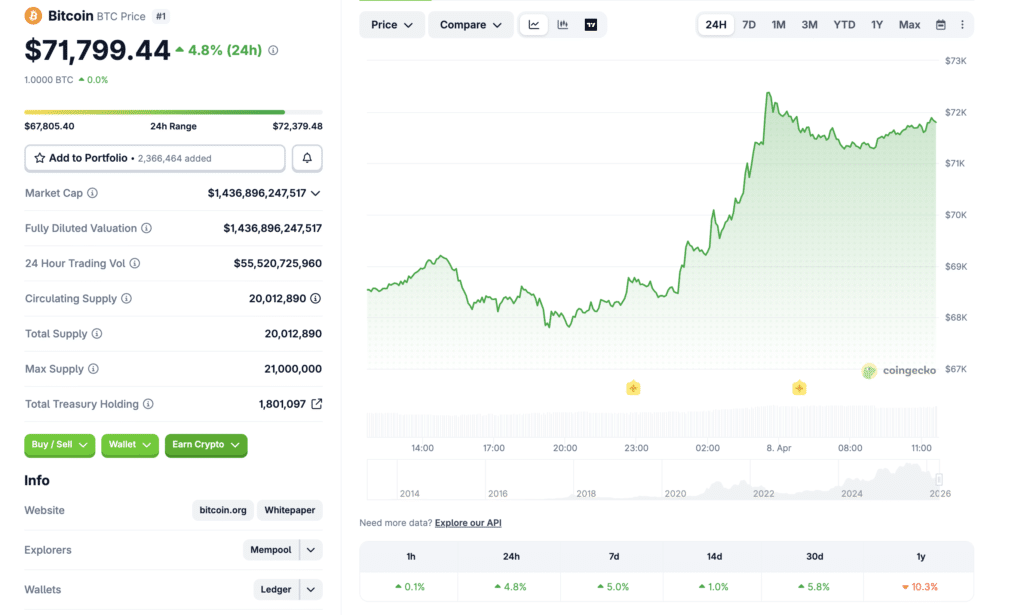The width and height of the screenshot is (1024, 615).
Task: Star the coin via Add to Portfolio
Action: pyautogui.click(x=41, y=157)
